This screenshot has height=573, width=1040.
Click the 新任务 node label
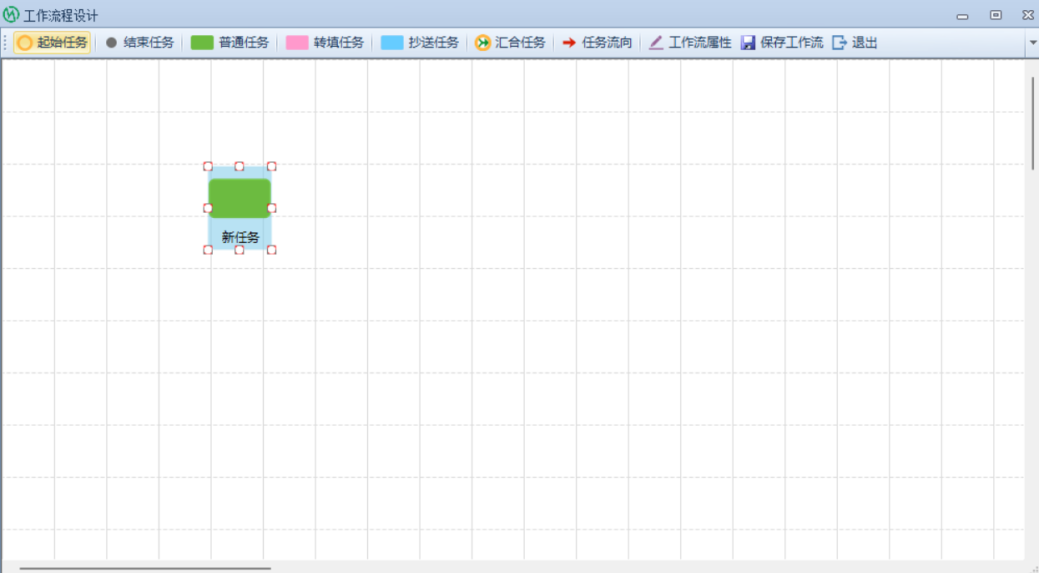240,238
